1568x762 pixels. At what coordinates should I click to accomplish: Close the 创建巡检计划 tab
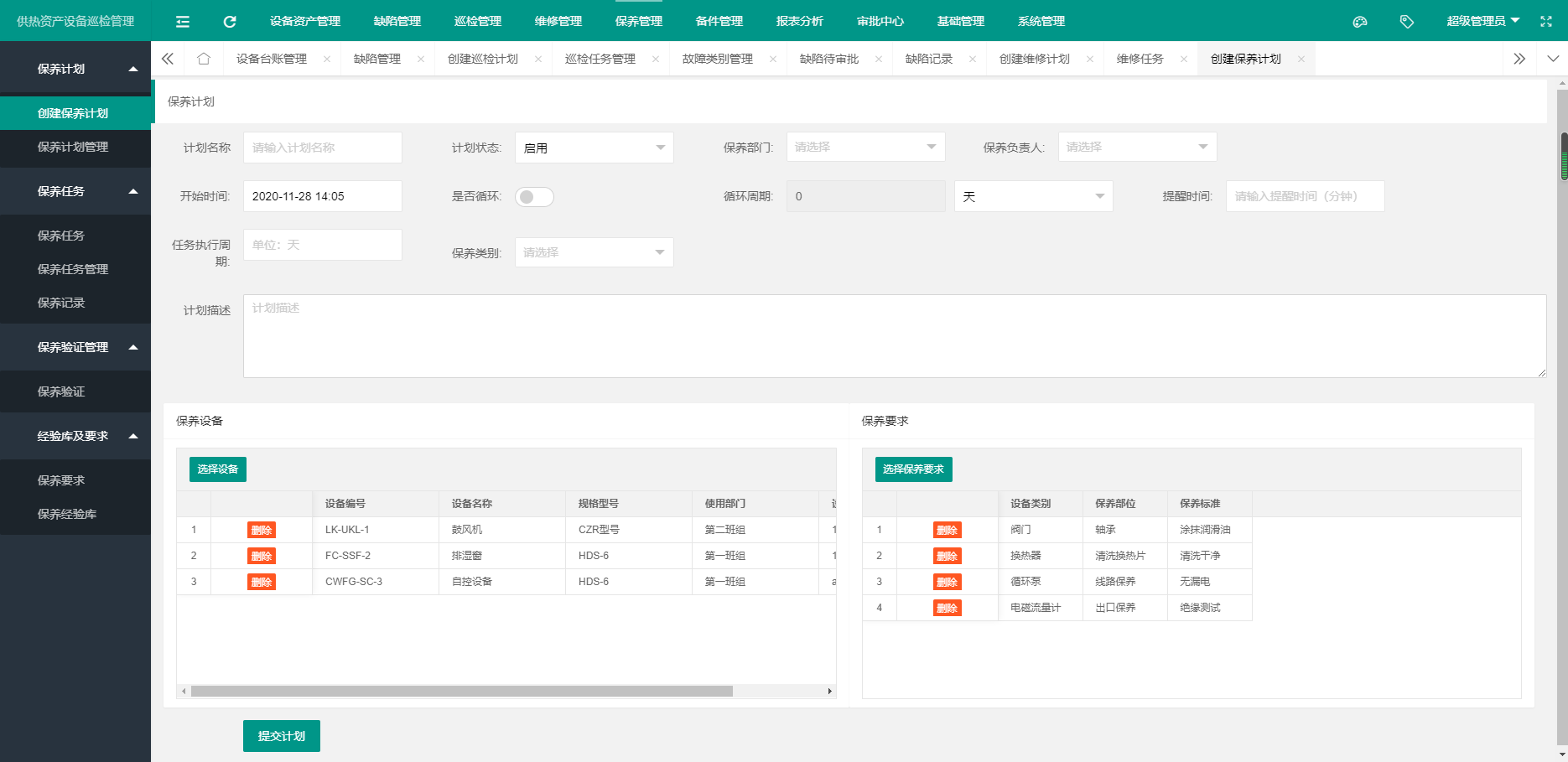pos(538,59)
